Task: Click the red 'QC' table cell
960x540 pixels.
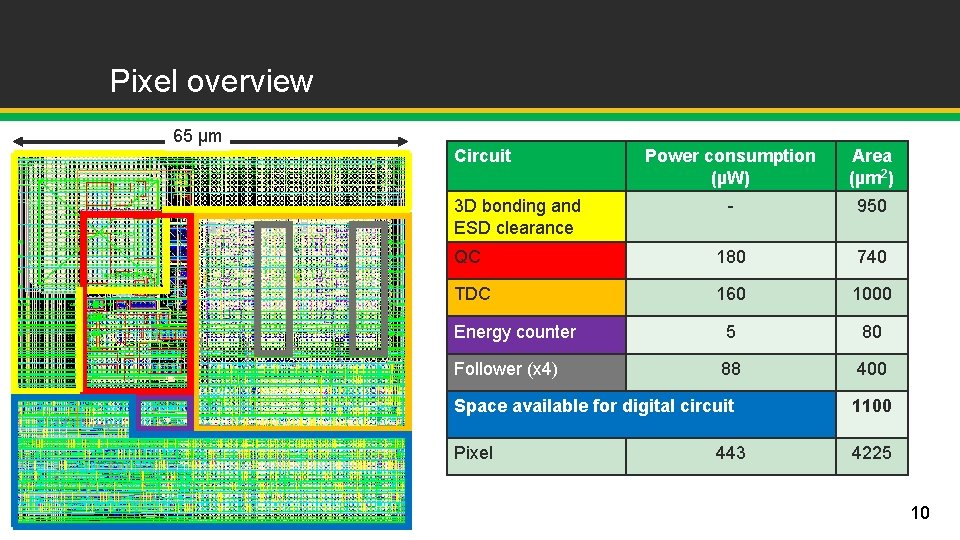Action: pyautogui.click(x=536, y=260)
